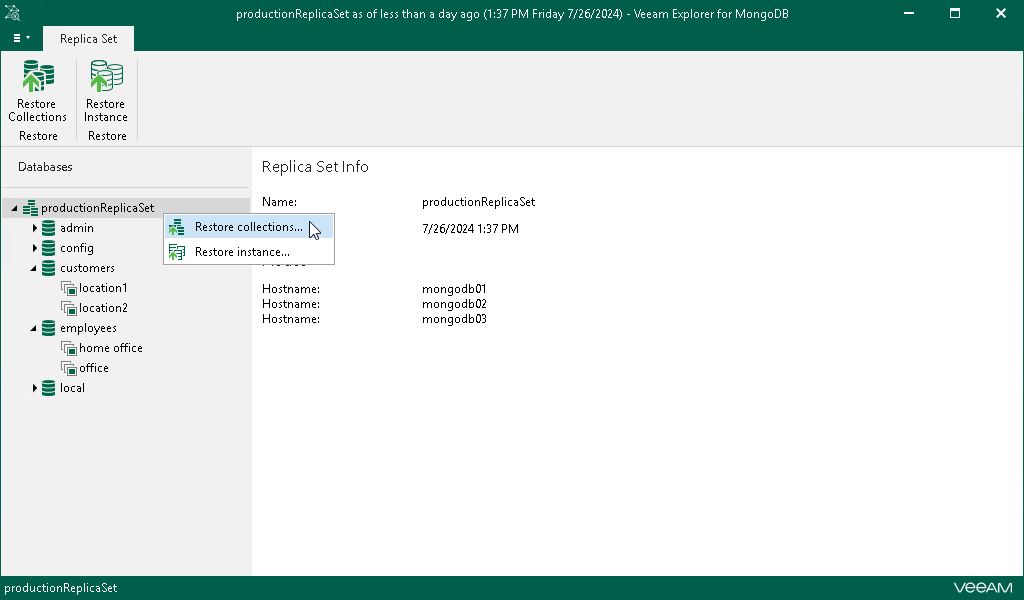
Task: Expand the local database node
Action: (35, 388)
